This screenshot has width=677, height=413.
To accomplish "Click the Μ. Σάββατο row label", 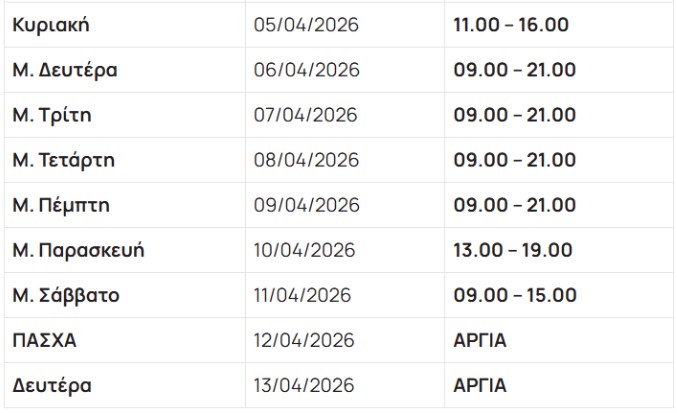I will pyautogui.click(x=66, y=295).
